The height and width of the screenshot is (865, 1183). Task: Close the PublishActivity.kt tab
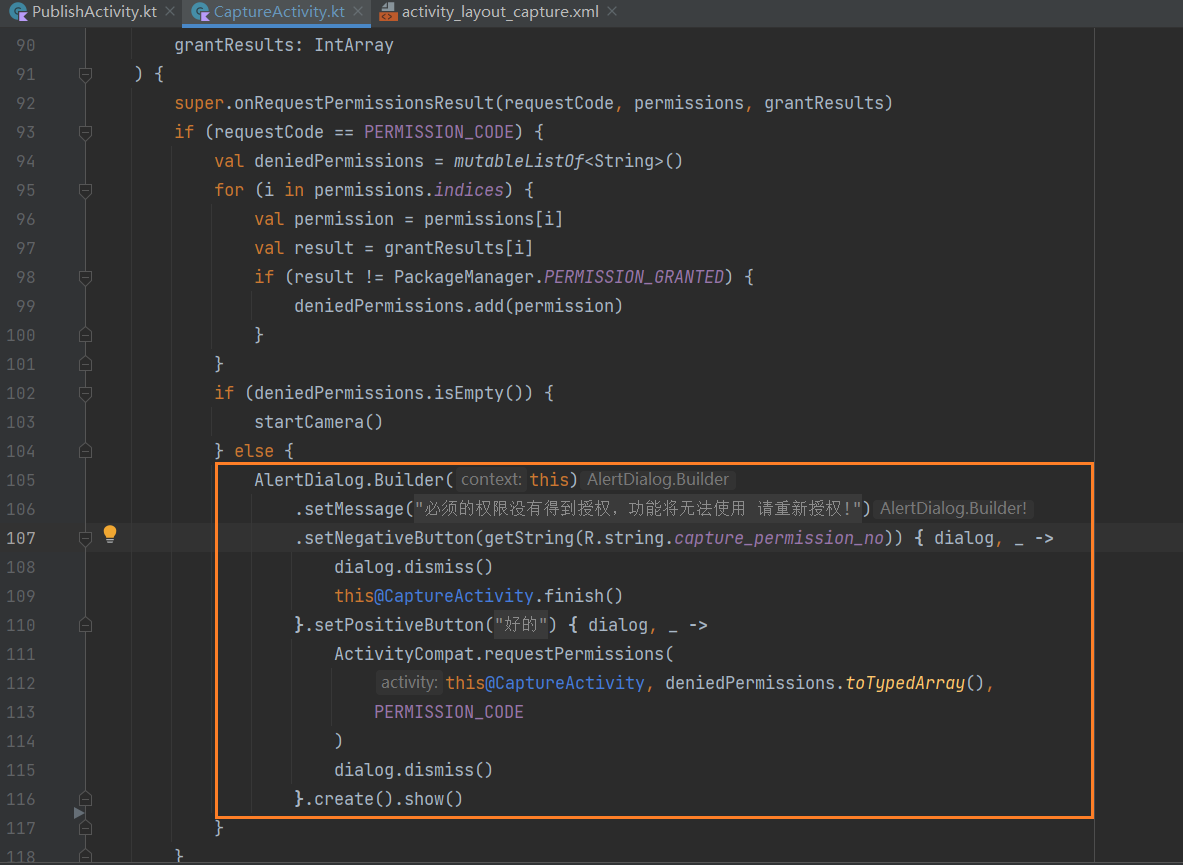click(170, 12)
